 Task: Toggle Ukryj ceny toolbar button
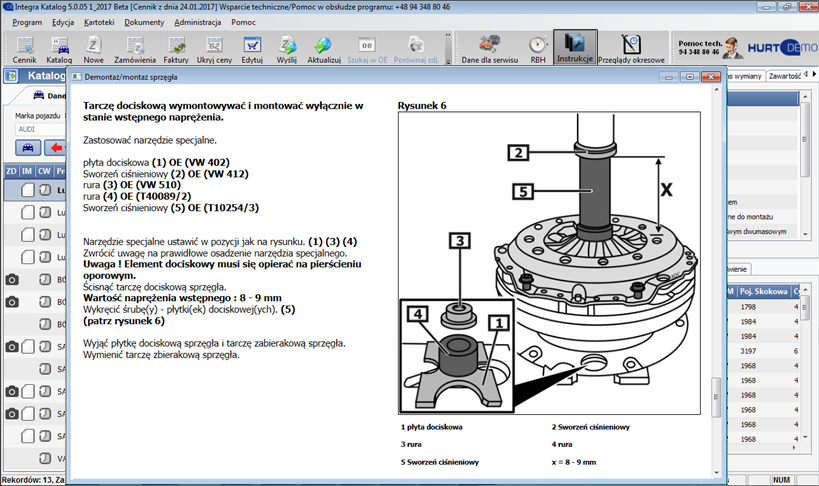click(x=214, y=49)
